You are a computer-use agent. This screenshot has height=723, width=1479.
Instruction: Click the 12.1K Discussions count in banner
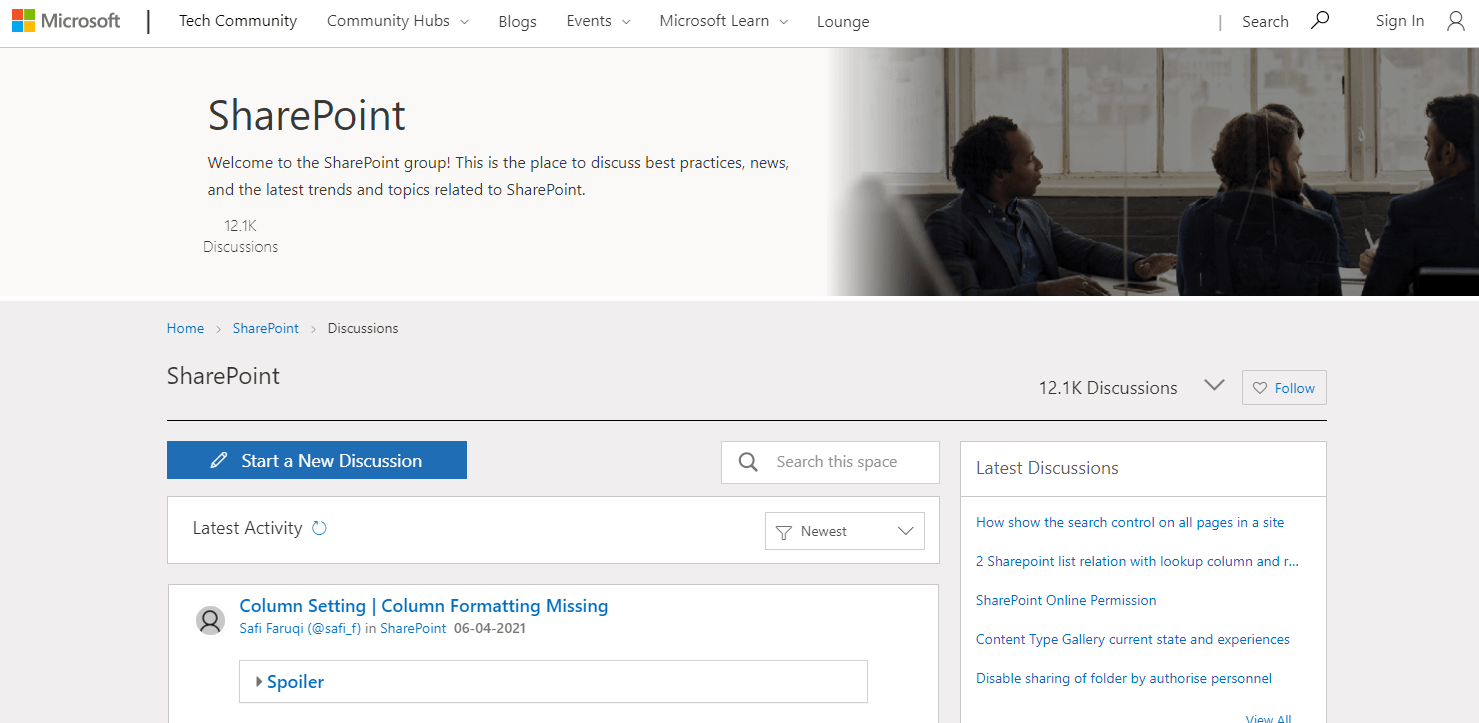pos(241,236)
